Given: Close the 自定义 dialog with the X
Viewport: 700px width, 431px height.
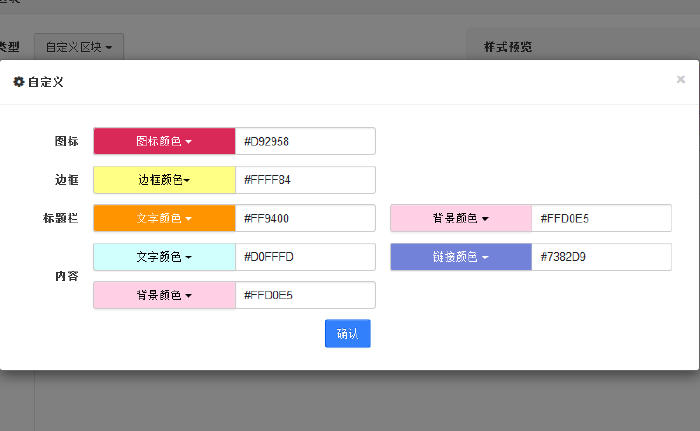Looking at the screenshot, I should 681,79.
